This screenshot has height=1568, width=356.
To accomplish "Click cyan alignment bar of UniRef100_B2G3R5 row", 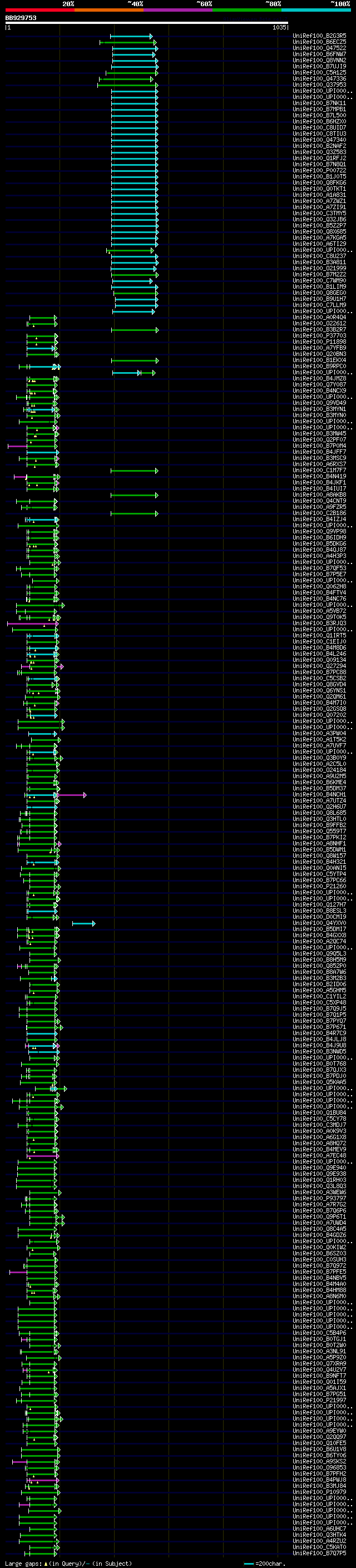I will (131, 37).
